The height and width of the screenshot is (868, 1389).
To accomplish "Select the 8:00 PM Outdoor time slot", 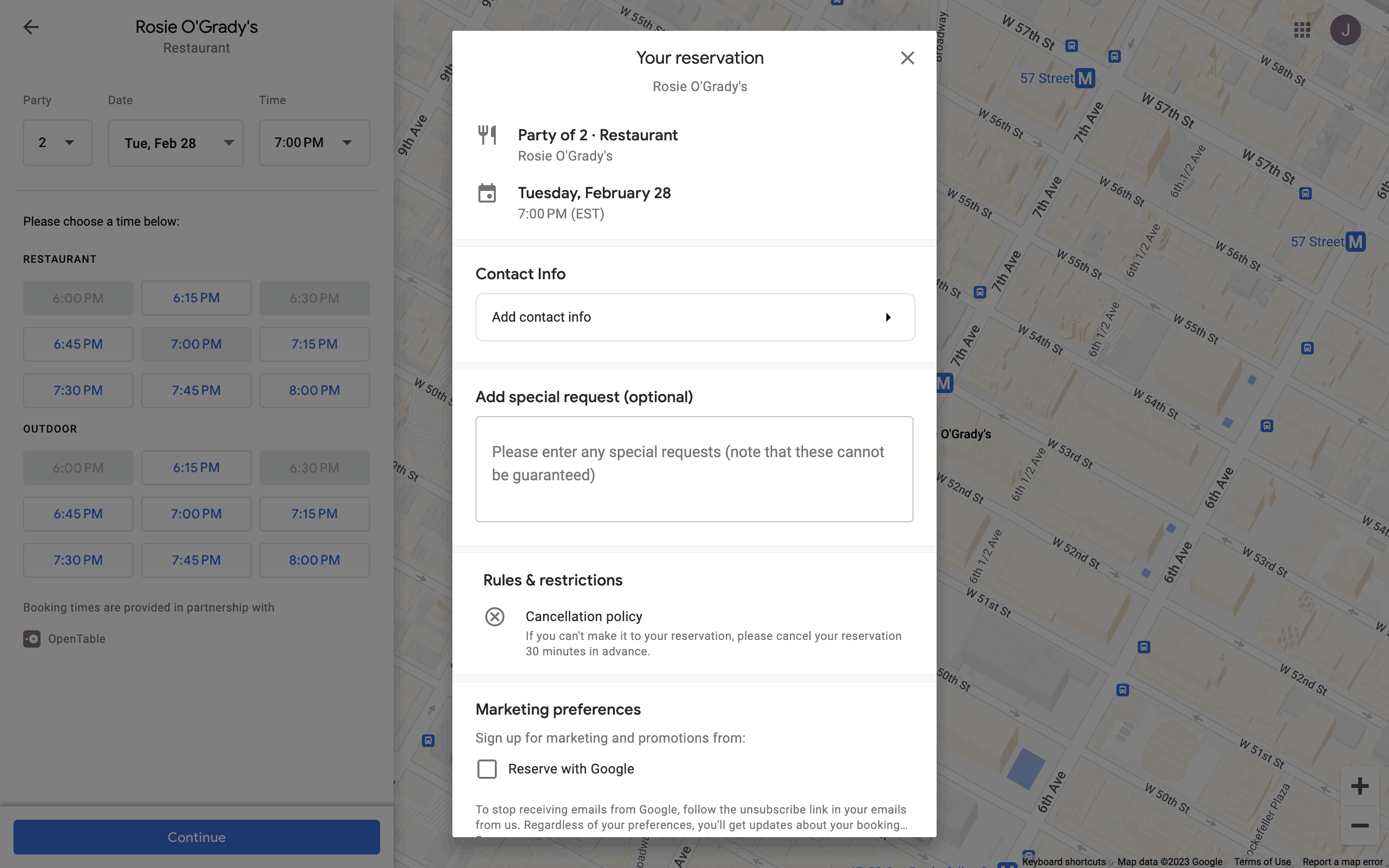I will coord(314,560).
